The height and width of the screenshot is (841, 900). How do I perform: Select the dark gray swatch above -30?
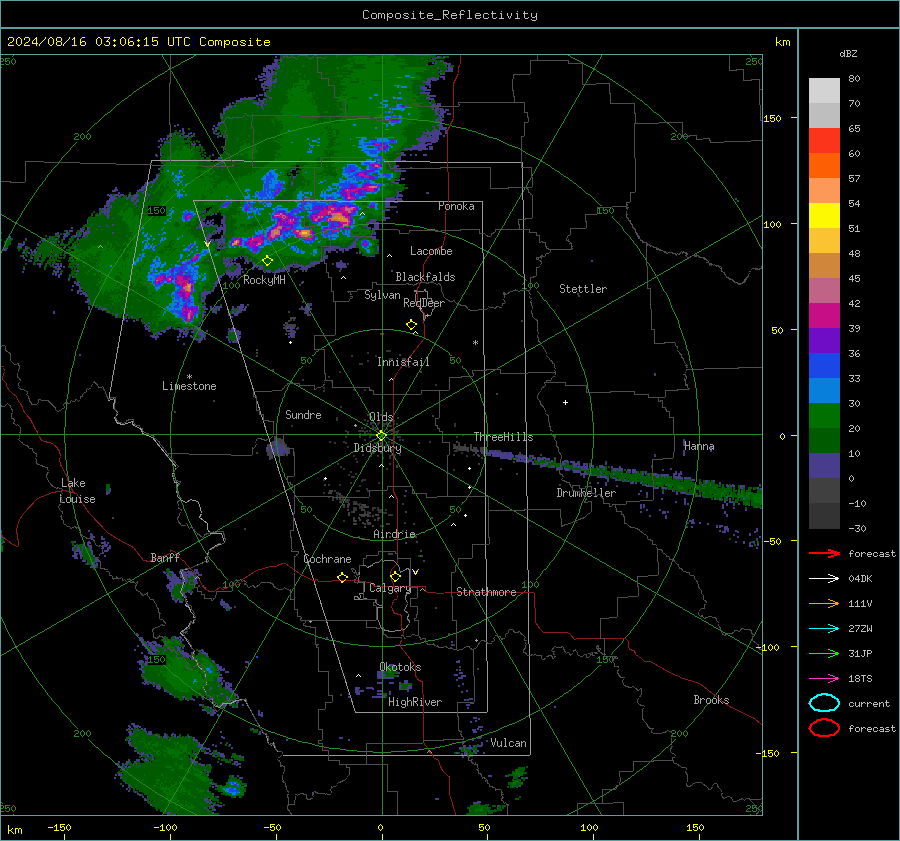pyautogui.click(x=824, y=516)
